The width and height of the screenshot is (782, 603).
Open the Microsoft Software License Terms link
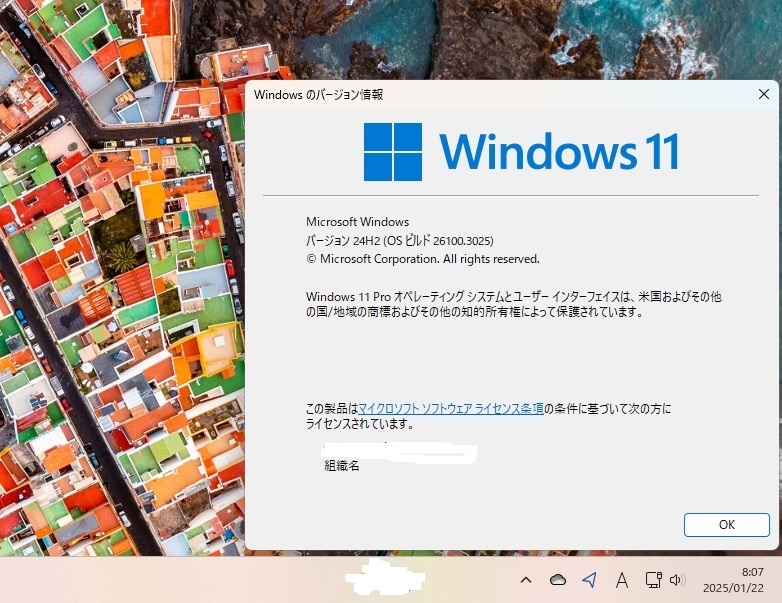click(x=451, y=409)
